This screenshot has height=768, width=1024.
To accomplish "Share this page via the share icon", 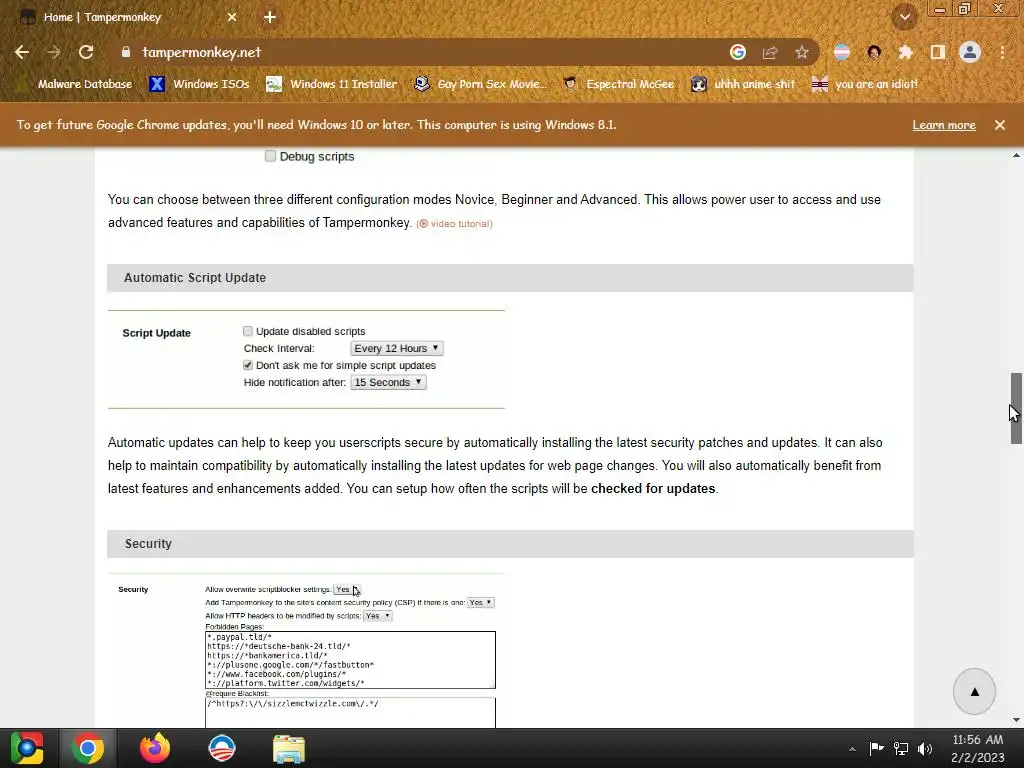I will pos(770,52).
